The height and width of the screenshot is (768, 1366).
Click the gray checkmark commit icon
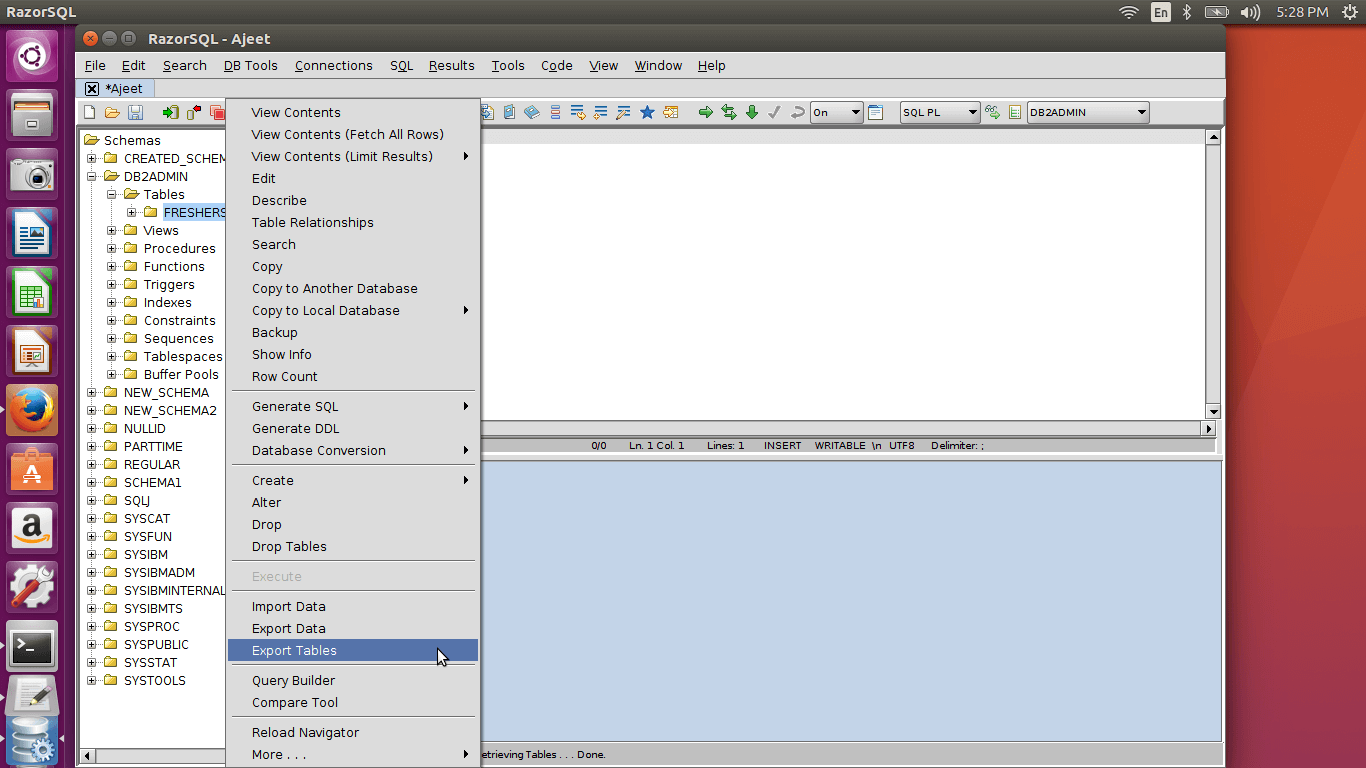(x=774, y=112)
